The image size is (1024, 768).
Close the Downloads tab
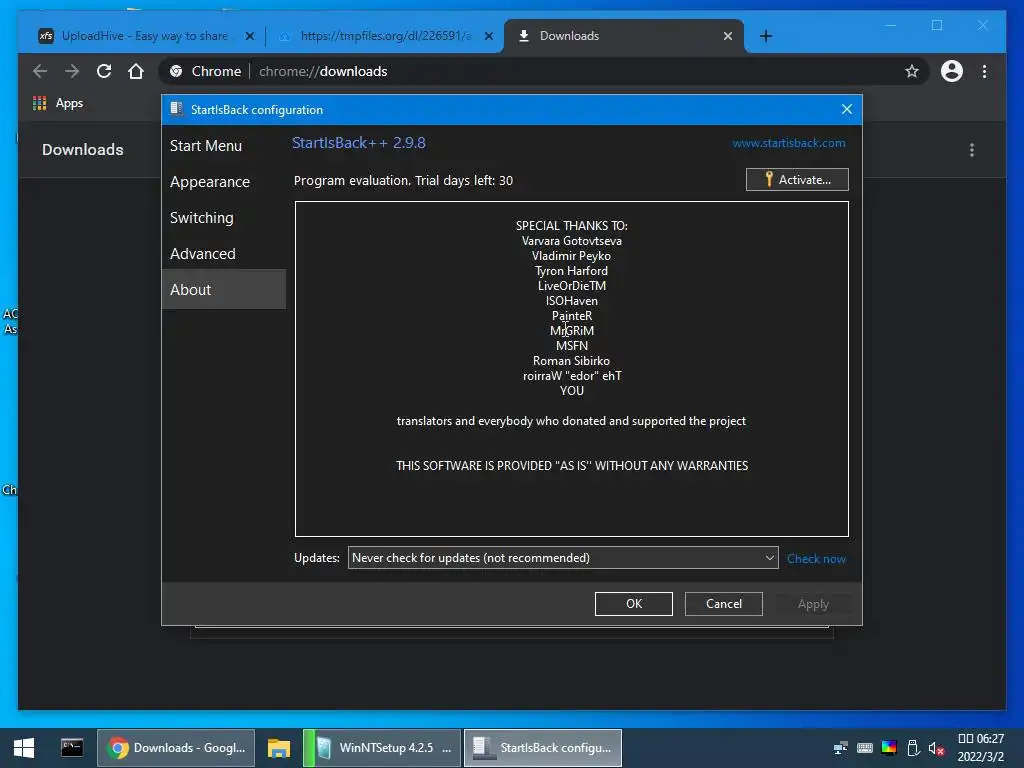coord(728,36)
